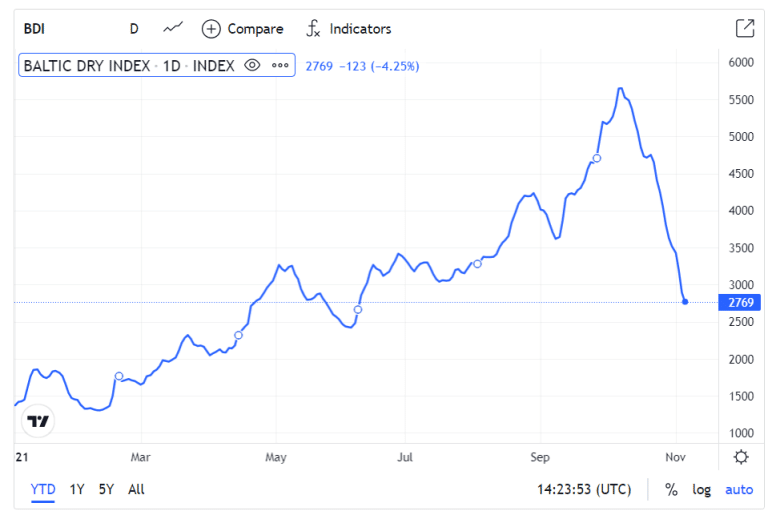Click the Baltic Dry Index legend title
768x511 pixels.
tap(128, 66)
